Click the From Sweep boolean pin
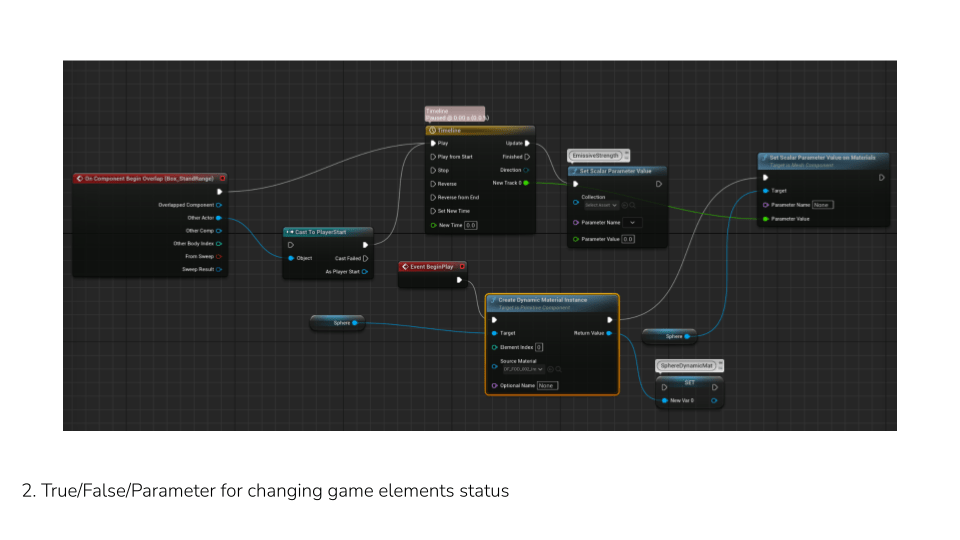Screen dimensions: 960x540 point(219,256)
